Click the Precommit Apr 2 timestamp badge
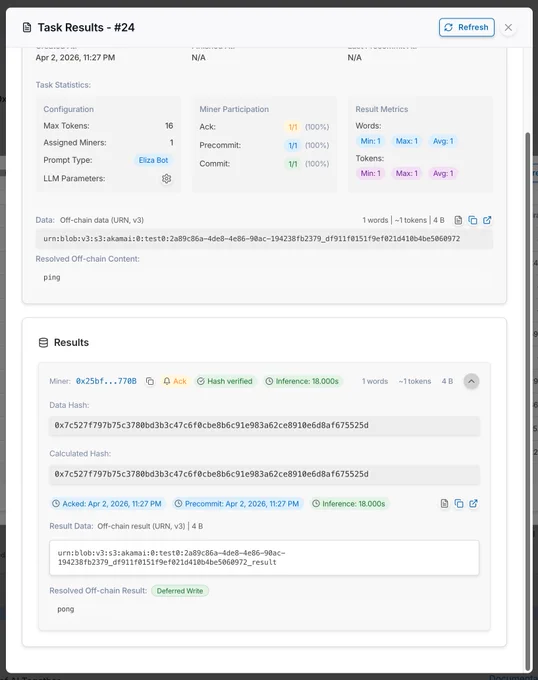538x680 pixels. [x=237, y=503]
